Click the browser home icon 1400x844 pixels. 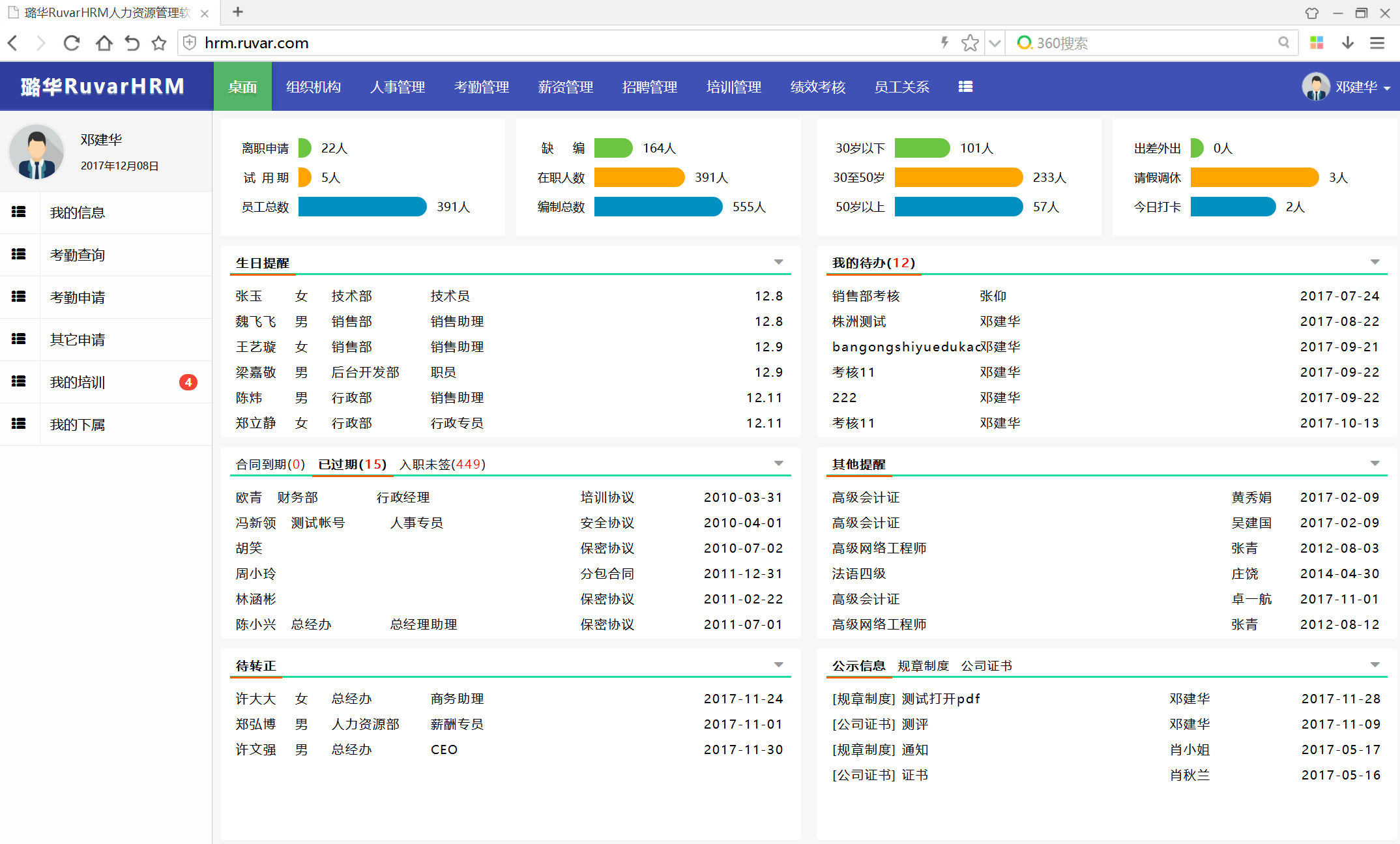click(104, 43)
